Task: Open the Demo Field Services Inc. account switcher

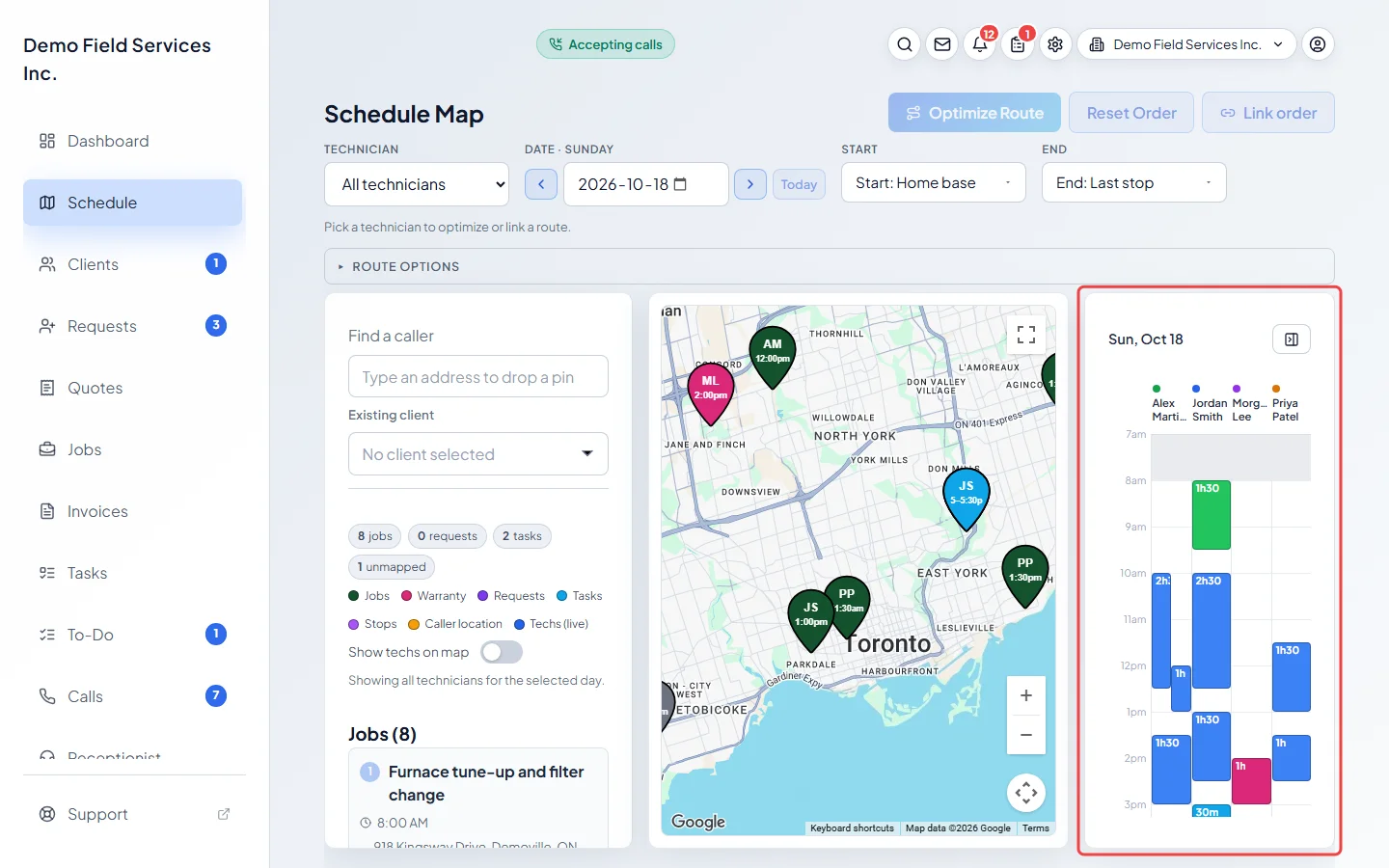Action: click(1186, 44)
